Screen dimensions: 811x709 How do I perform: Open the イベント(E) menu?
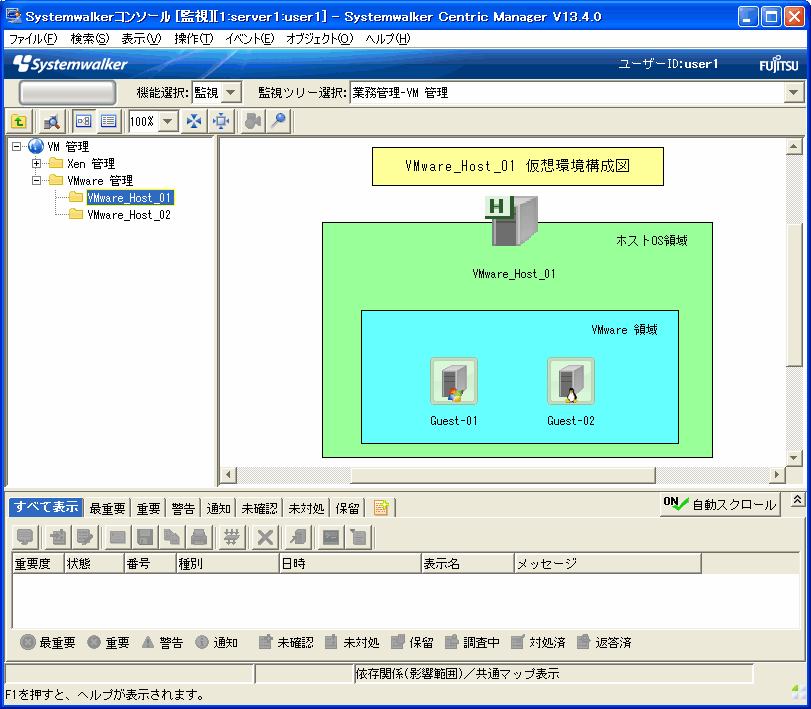pyautogui.click(x=250, y=39)
